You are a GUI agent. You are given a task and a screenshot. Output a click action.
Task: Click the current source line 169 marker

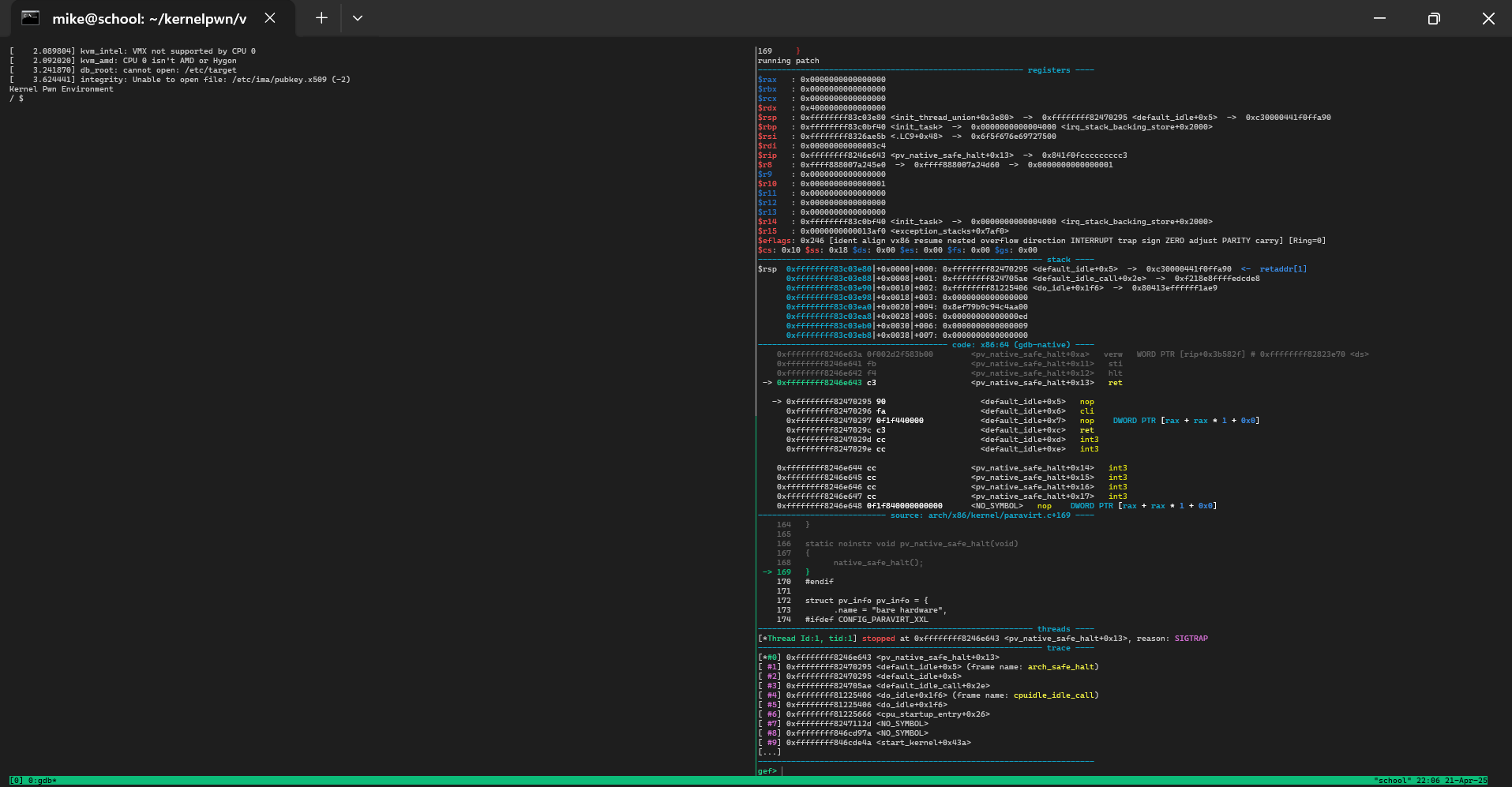tap(777, 572)
